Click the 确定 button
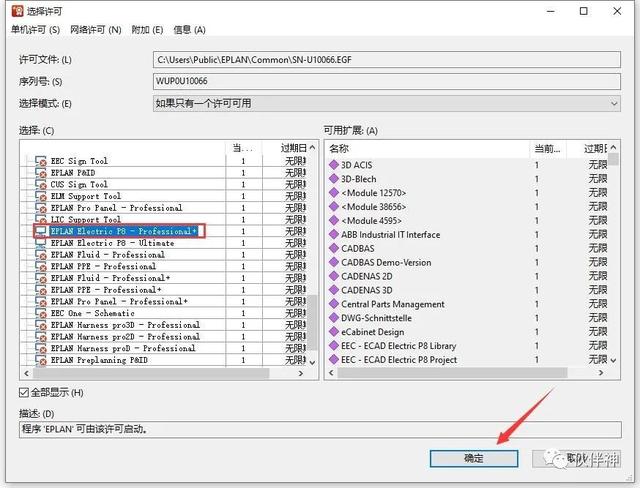This screenshot has width=640, height=488. point(473,459)
